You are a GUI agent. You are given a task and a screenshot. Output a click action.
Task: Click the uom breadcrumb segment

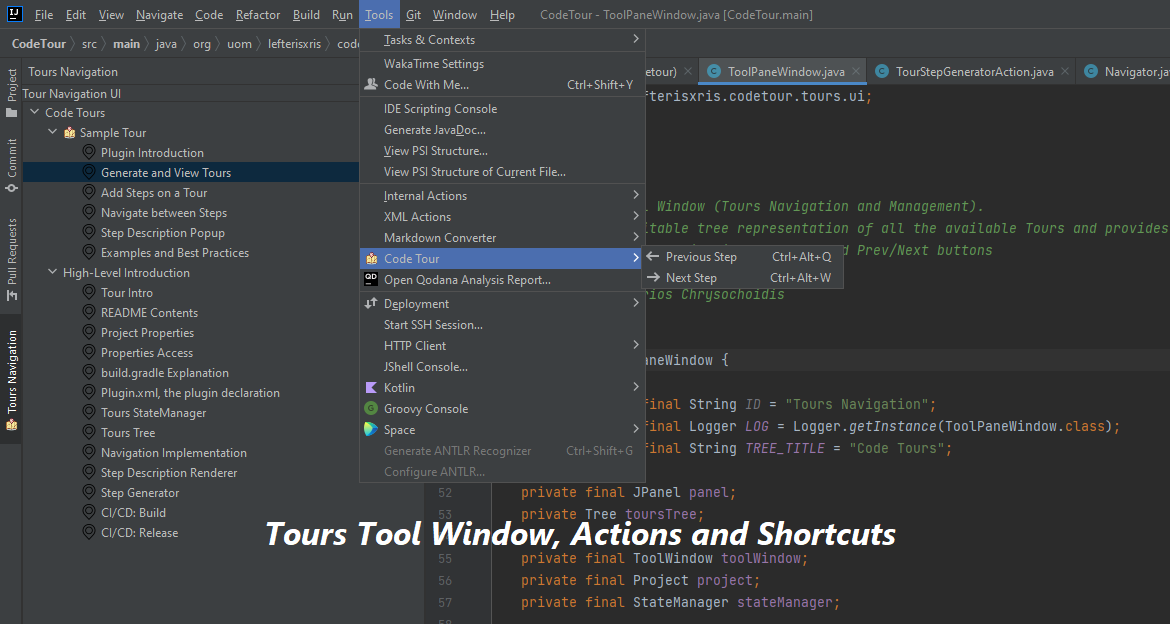(x=239, y=44)
